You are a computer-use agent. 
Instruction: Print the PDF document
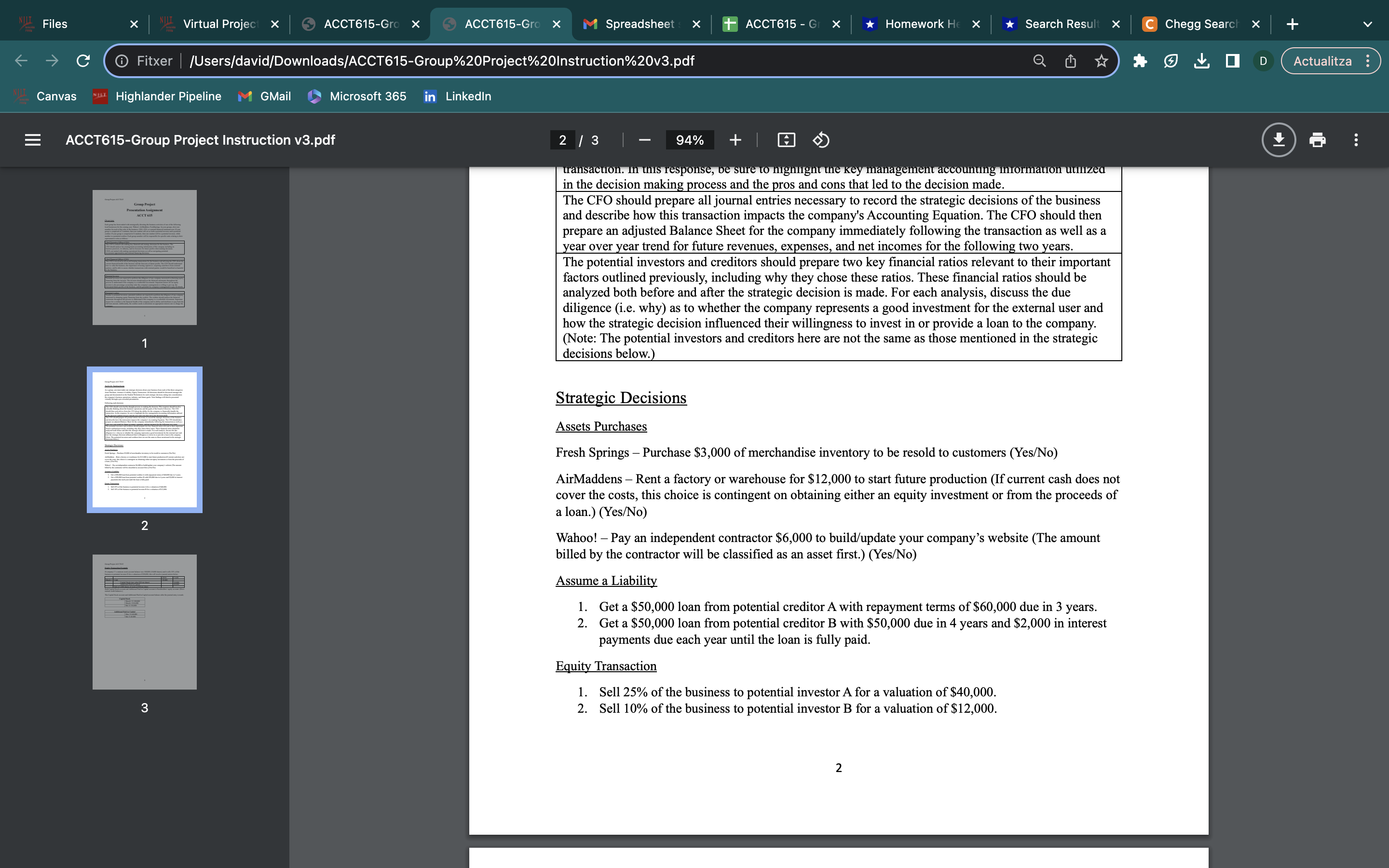[1317, 139]
